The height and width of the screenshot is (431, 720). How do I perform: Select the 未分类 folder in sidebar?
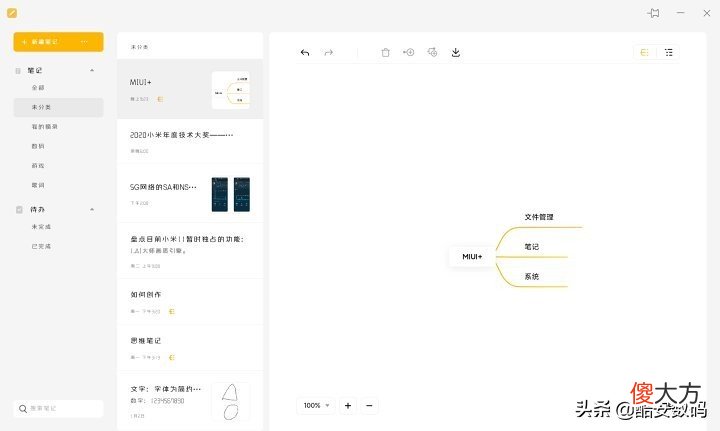[58, 107]
